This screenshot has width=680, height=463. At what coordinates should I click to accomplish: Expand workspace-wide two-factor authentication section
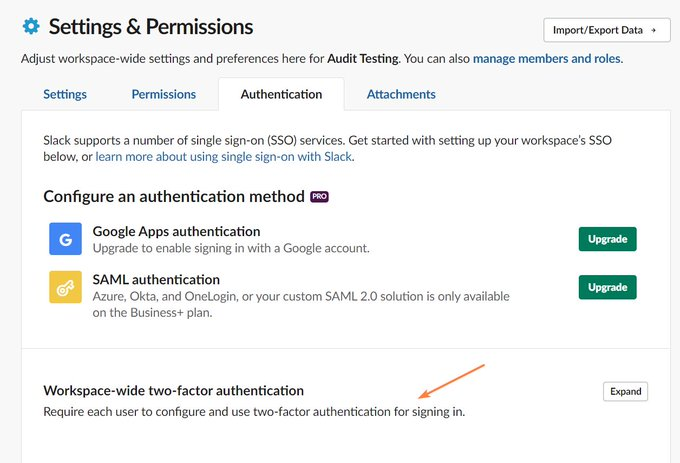625,391
